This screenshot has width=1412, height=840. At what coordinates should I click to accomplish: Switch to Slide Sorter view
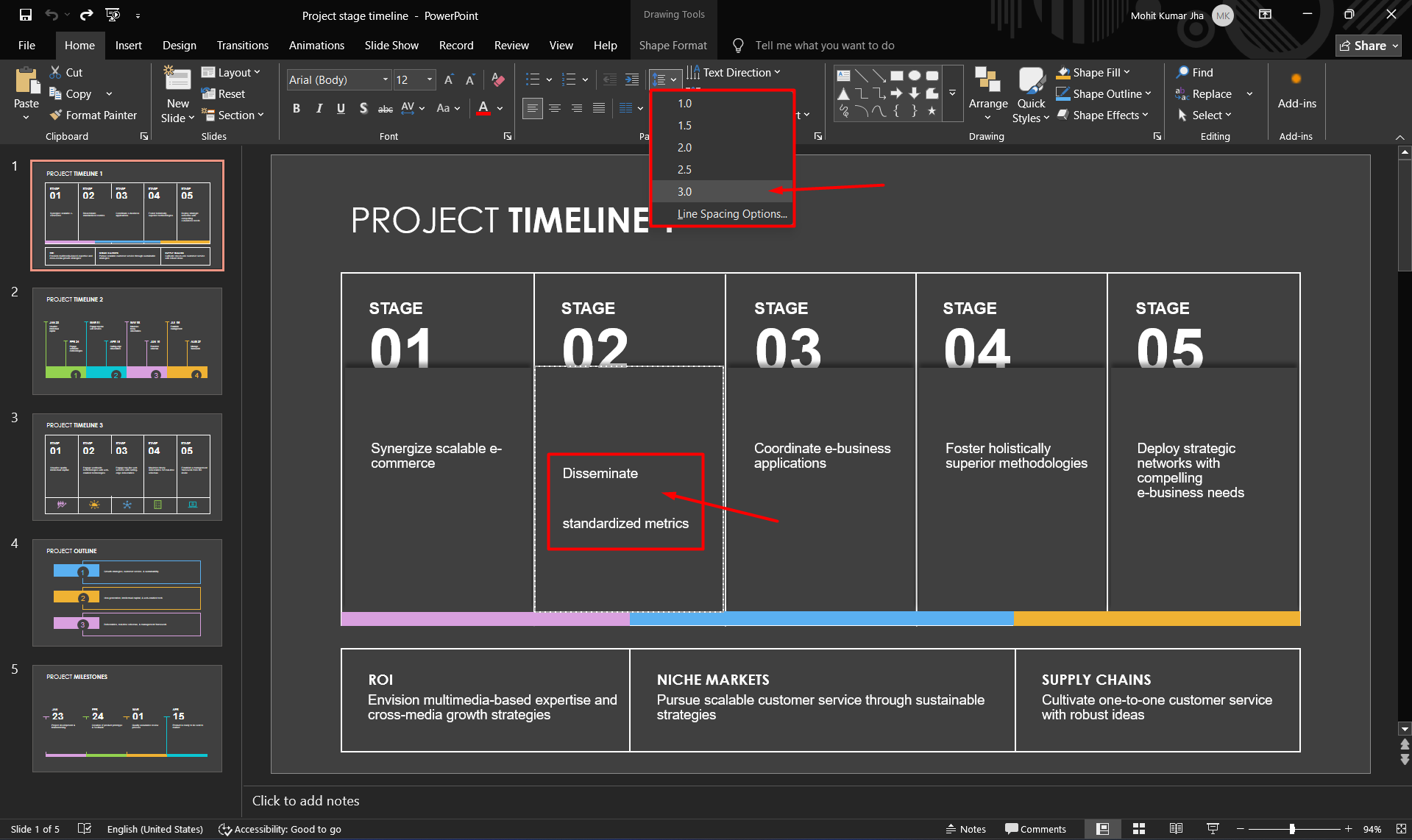(x=1139, y=829)
